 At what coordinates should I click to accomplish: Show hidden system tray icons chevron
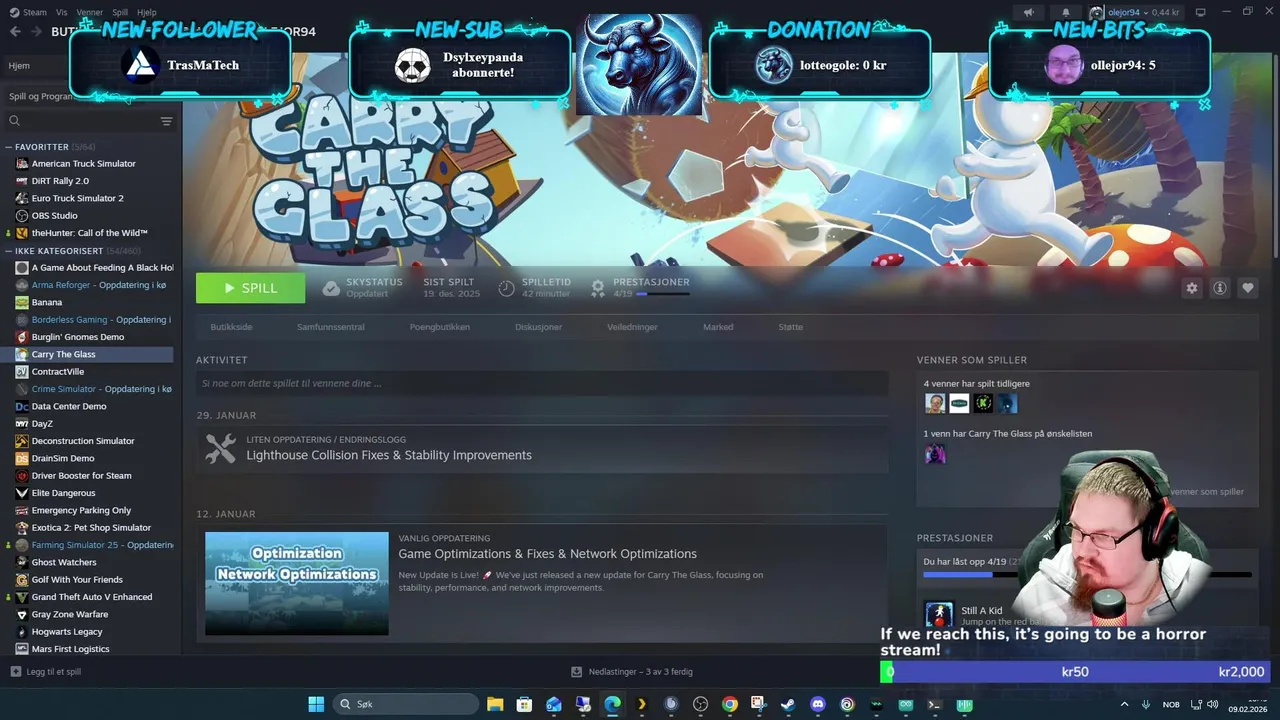pyautogui.click(x=1124, y=704)
